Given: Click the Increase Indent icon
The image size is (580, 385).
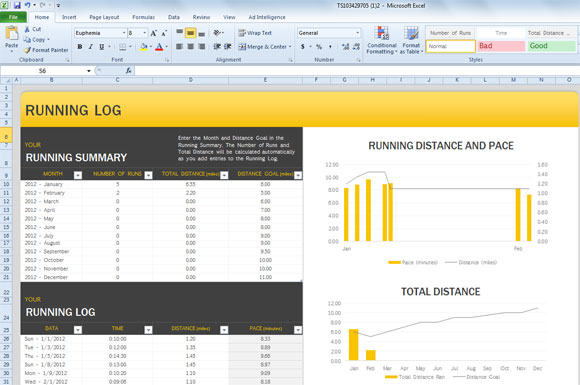Looking at the screenshot, I should tap(228, 47).
